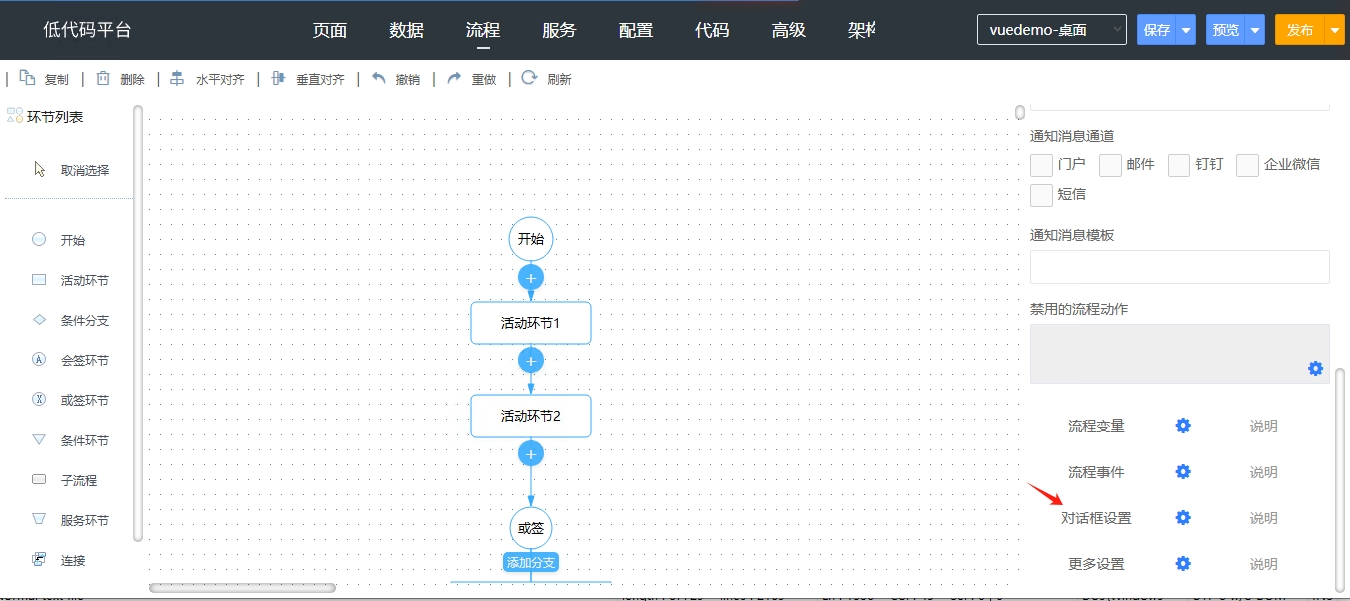
Task: Select the condition branch (条件分支) diamond node
Action: 40,320
